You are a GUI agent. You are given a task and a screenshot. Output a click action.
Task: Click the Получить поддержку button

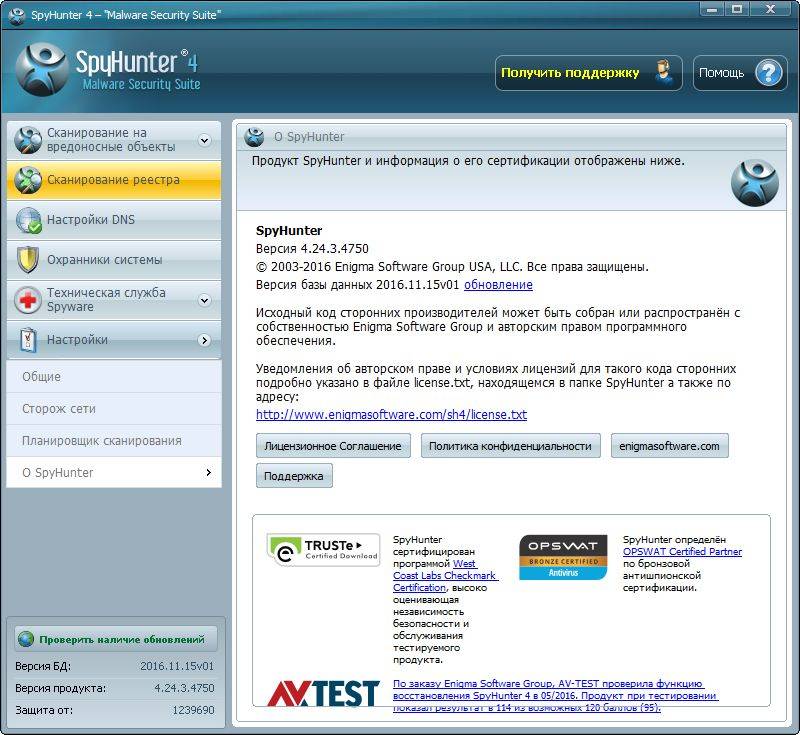pyautogui.click(x=588, y=73)
